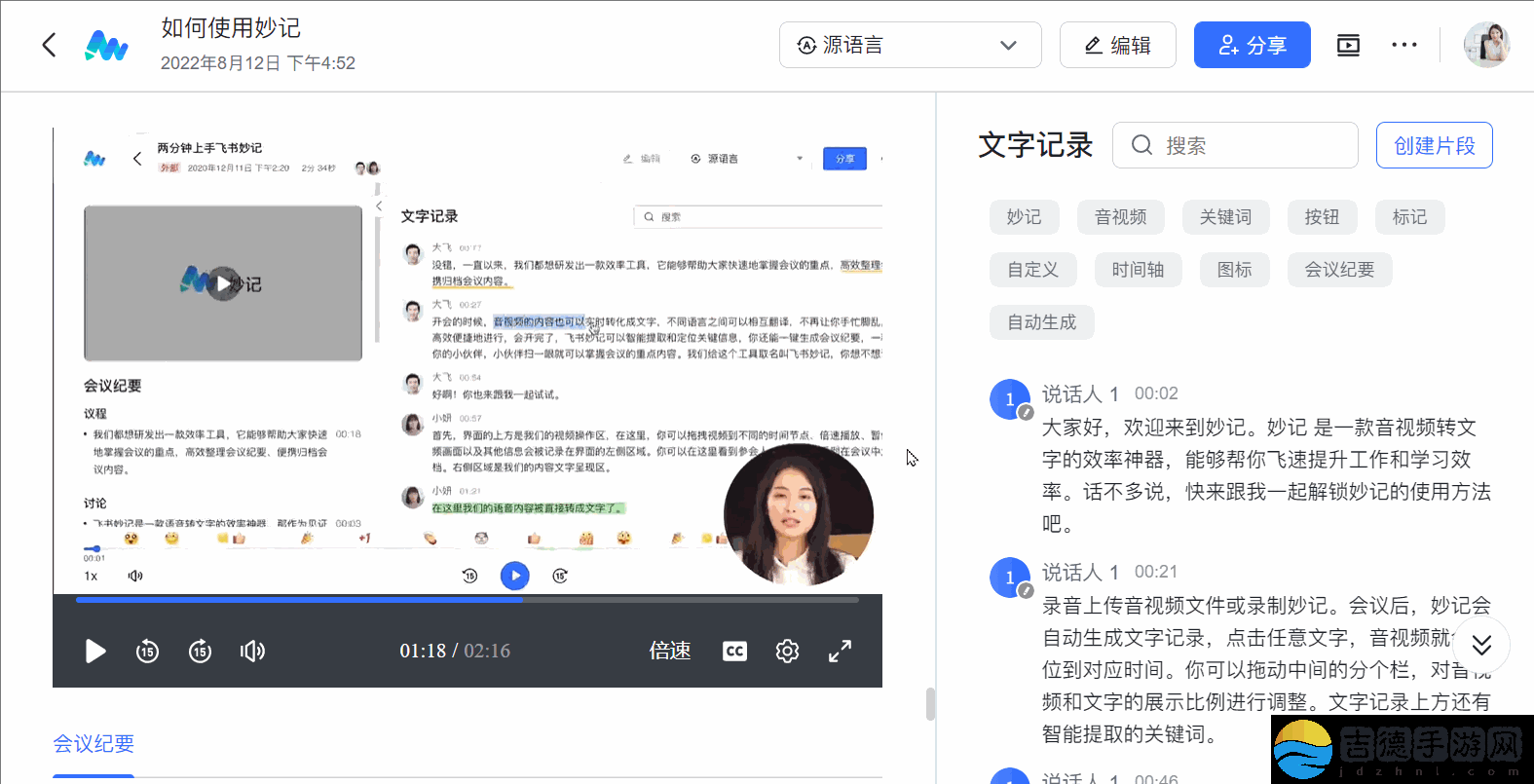
Task: Enter fullscreen with the expand icon
Action: [x=840, y=651]
